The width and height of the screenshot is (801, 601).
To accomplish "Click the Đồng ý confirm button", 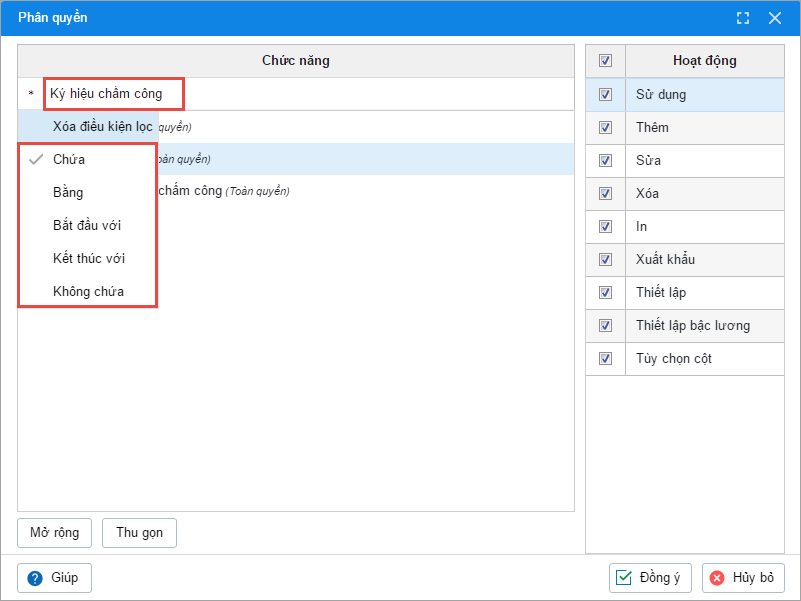I will (651, 578).
